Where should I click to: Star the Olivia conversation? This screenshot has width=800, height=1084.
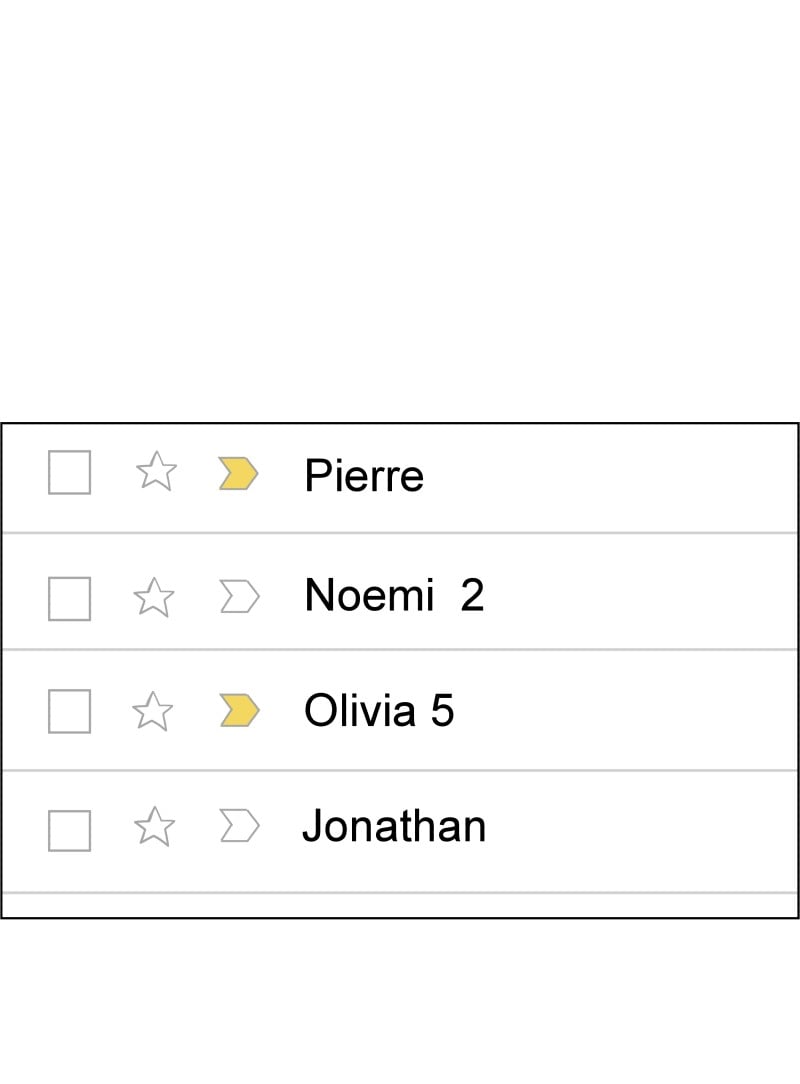tap(152, 711)
